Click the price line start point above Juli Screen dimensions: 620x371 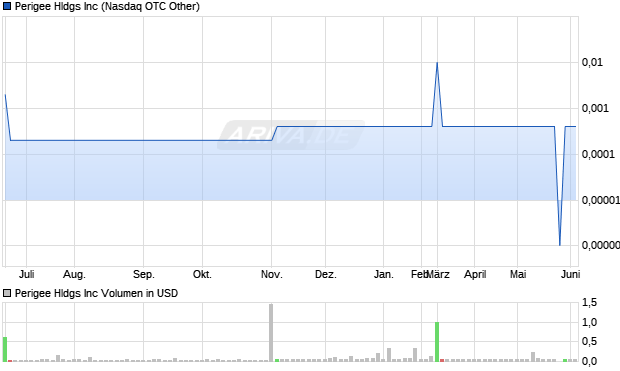5,95
